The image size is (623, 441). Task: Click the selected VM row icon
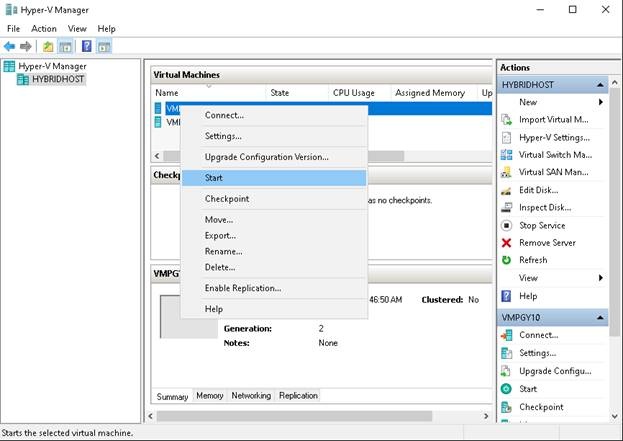(158, 108)
